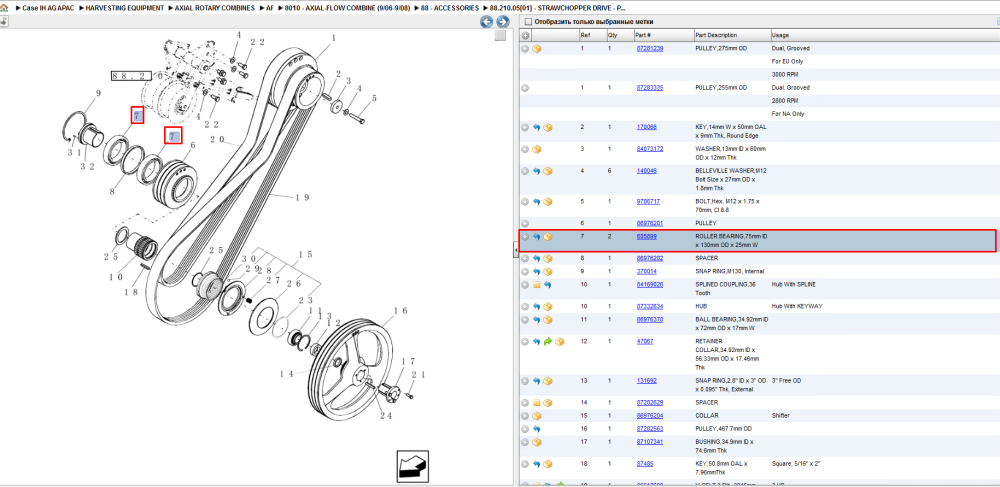Viewport: 1000px width, 487px height.
Task: Click note icon for spacer 87282629
Action: (537, 403)
